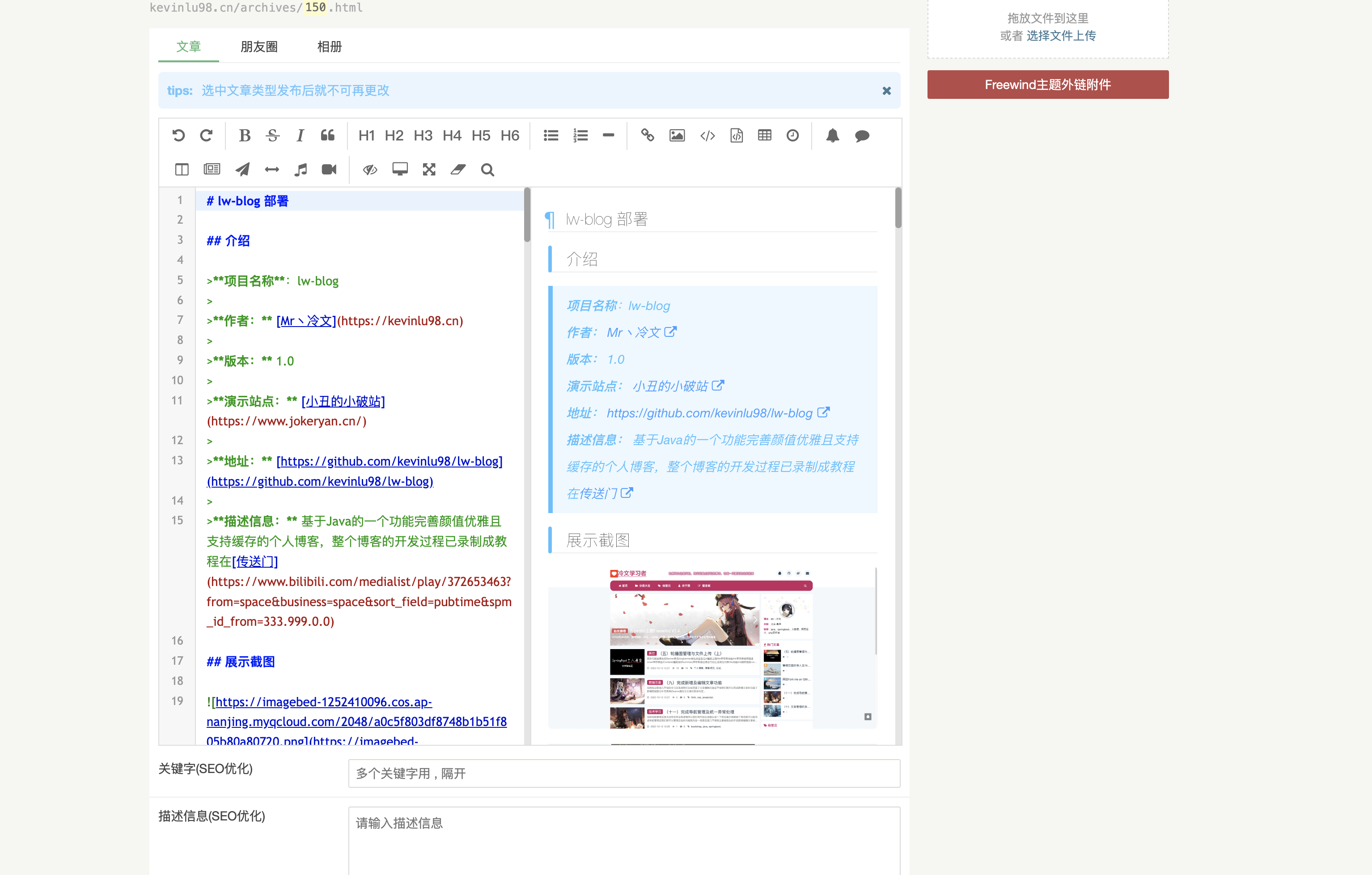Apply H2 heading style
This screenshot has width=1372, height=875.
tap(394, 136)
